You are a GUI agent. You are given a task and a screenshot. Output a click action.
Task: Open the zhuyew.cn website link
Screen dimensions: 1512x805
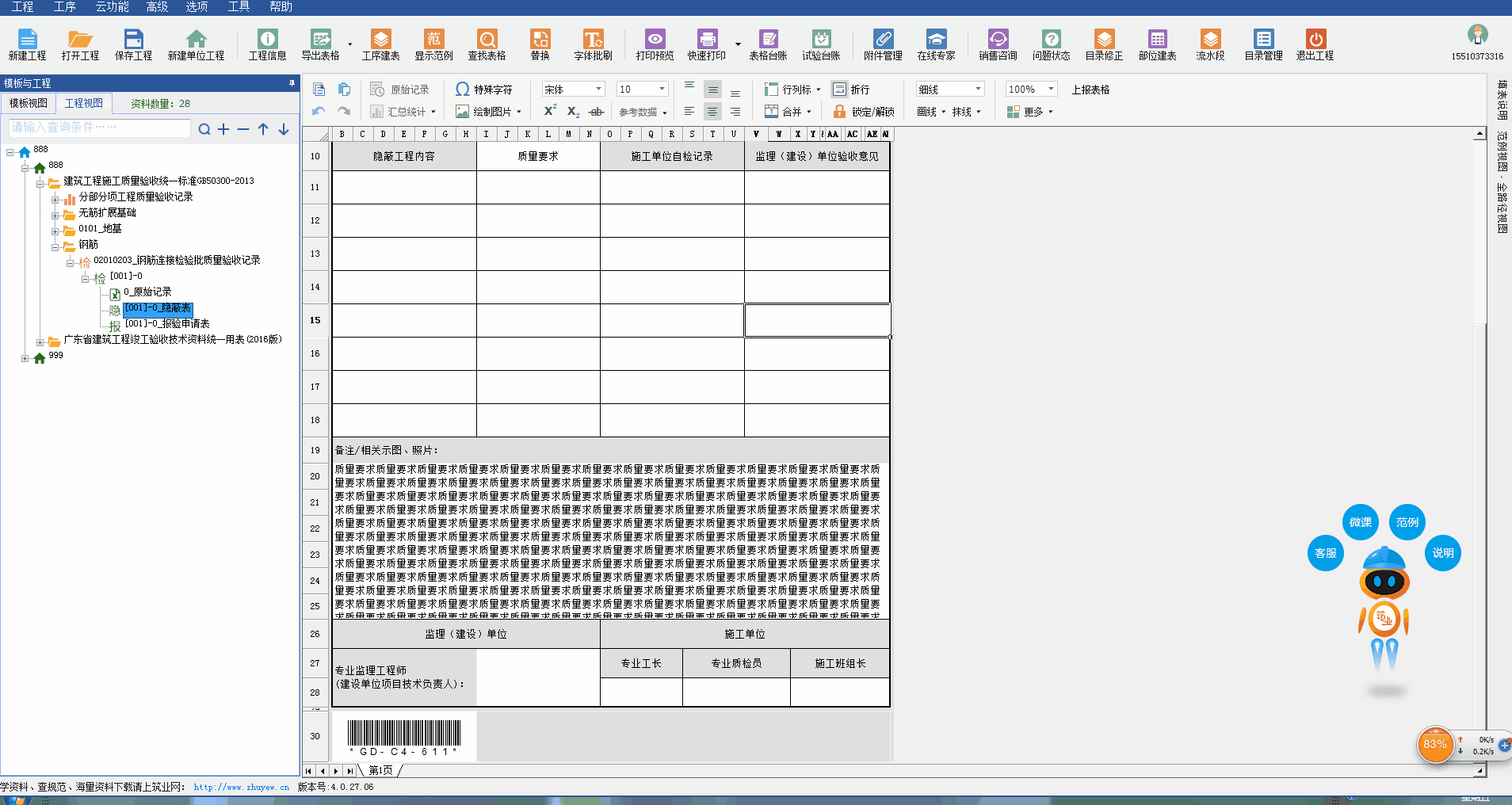(241, 787)
